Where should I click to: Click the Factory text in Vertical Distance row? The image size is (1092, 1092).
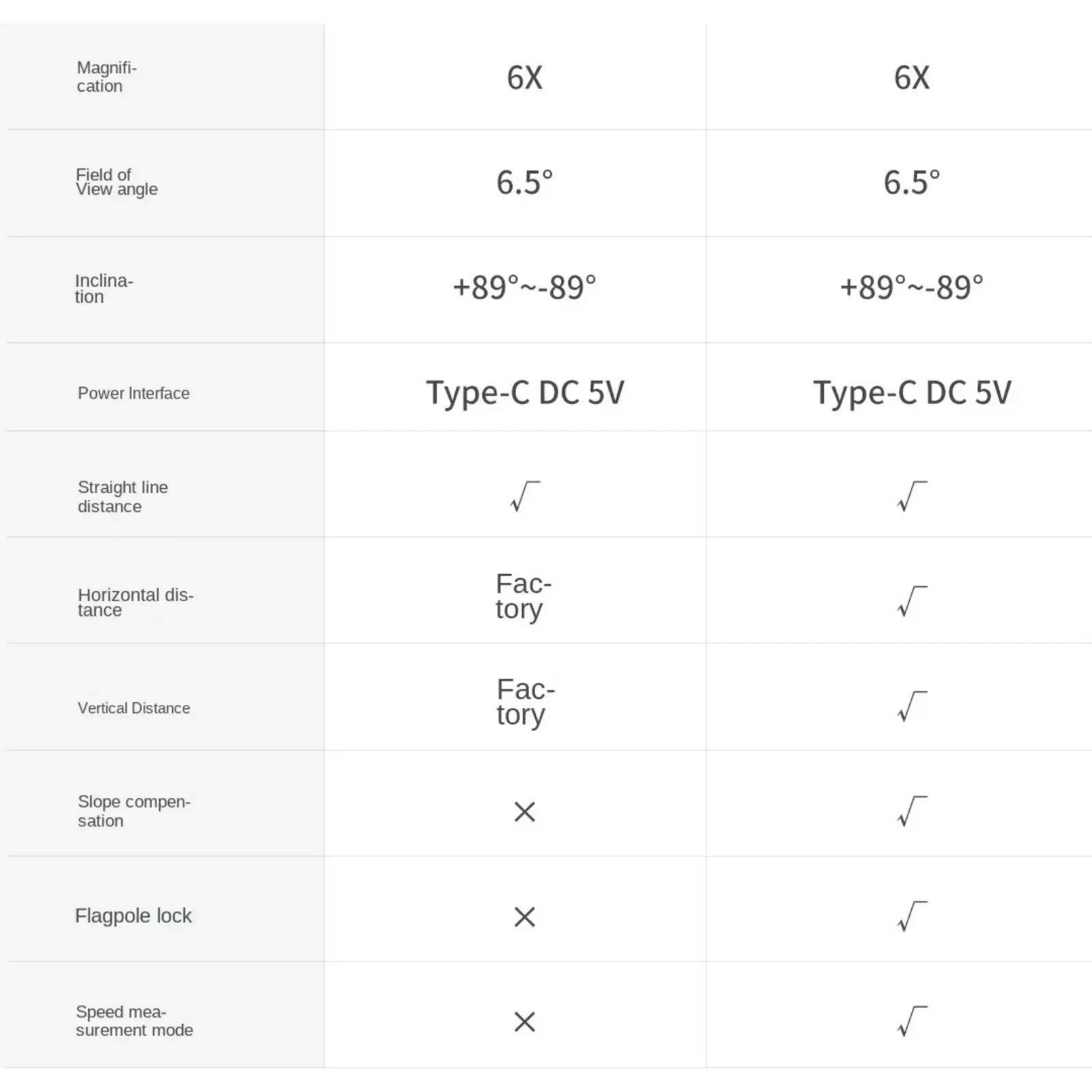pyautogui.click(x=526, y=703)
